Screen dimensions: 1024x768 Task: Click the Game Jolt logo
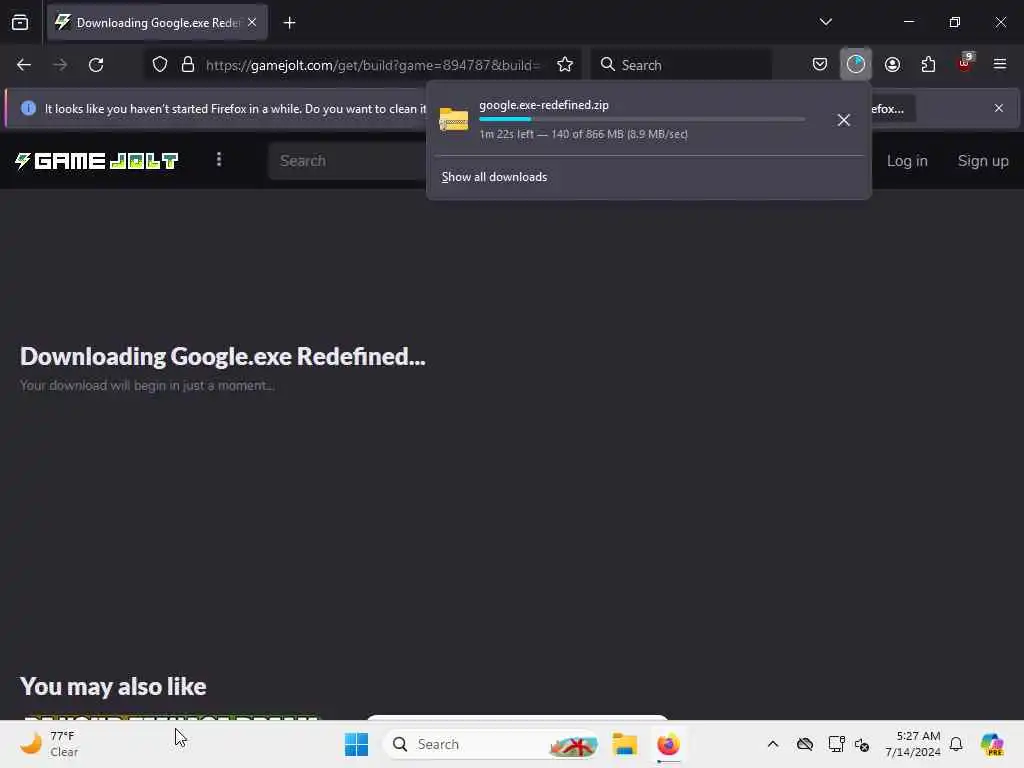97,161
